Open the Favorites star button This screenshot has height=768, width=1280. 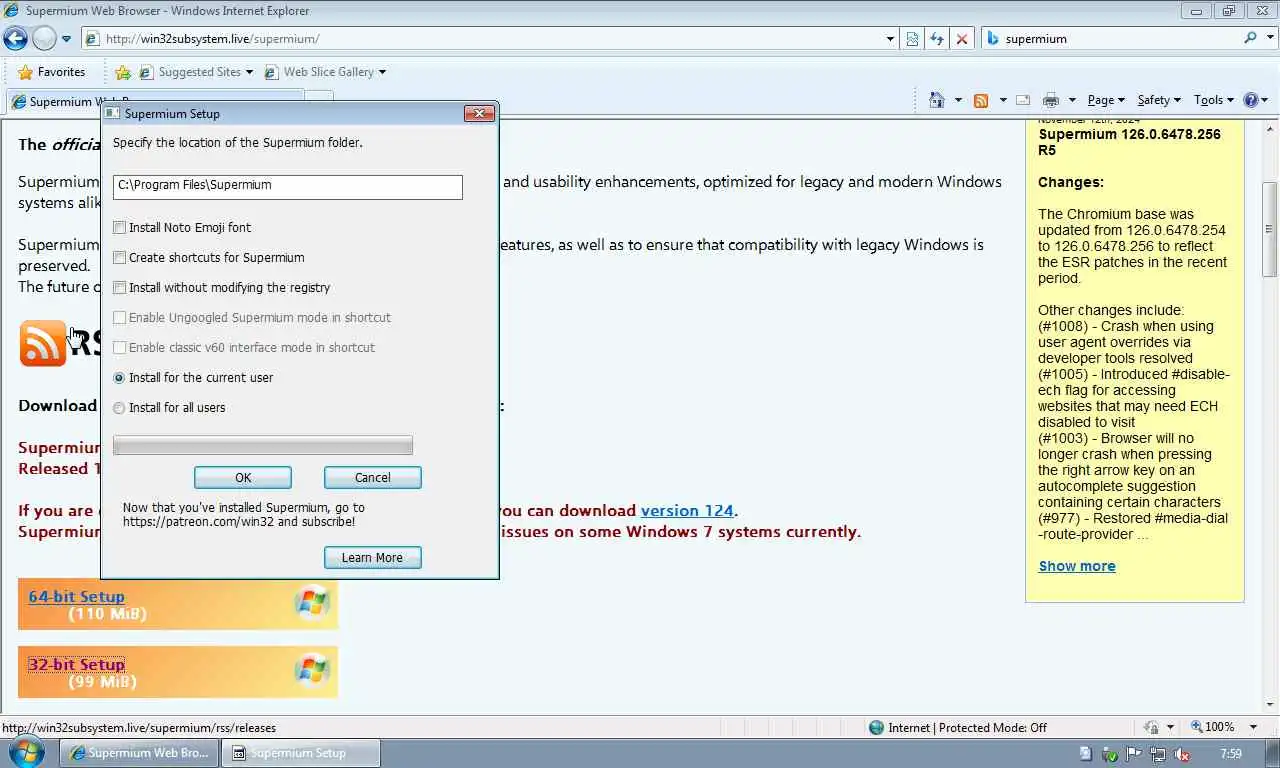[51, 72]
